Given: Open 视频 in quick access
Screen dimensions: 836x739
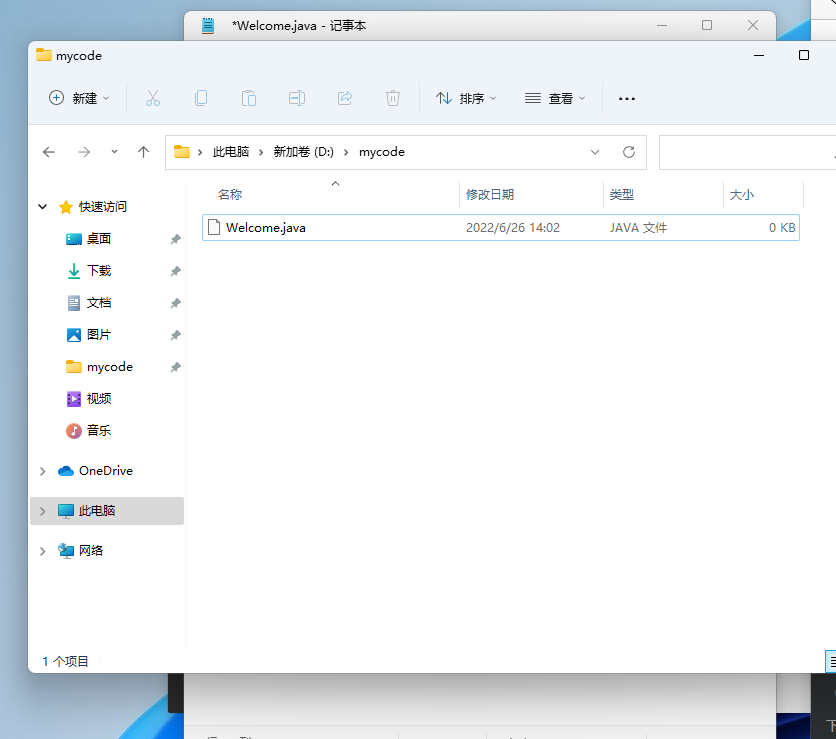Looking at the screenshot, I should point(99,398).
